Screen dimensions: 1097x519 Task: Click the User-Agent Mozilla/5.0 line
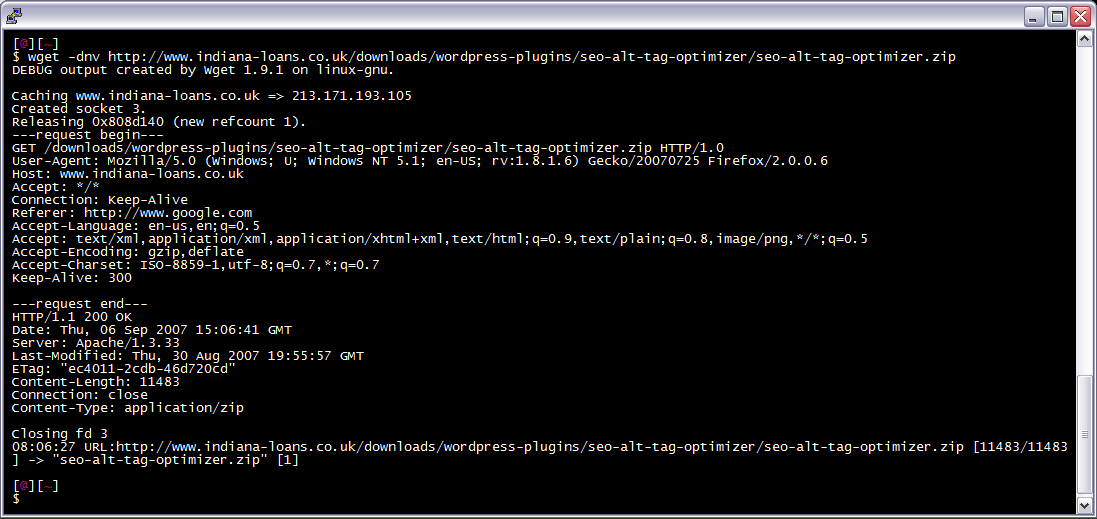420,161
